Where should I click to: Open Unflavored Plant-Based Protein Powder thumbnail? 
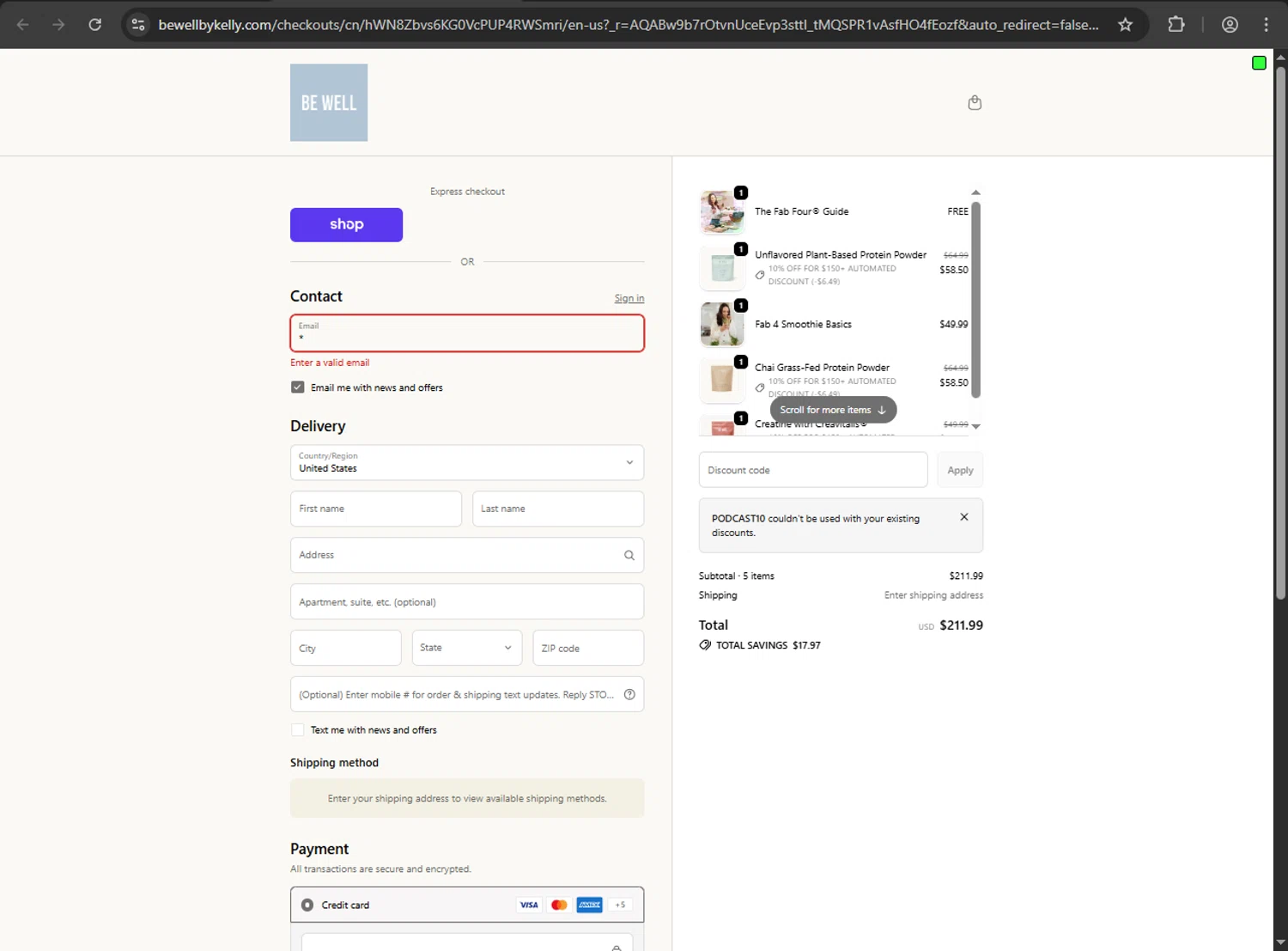(x=722, y=268)
